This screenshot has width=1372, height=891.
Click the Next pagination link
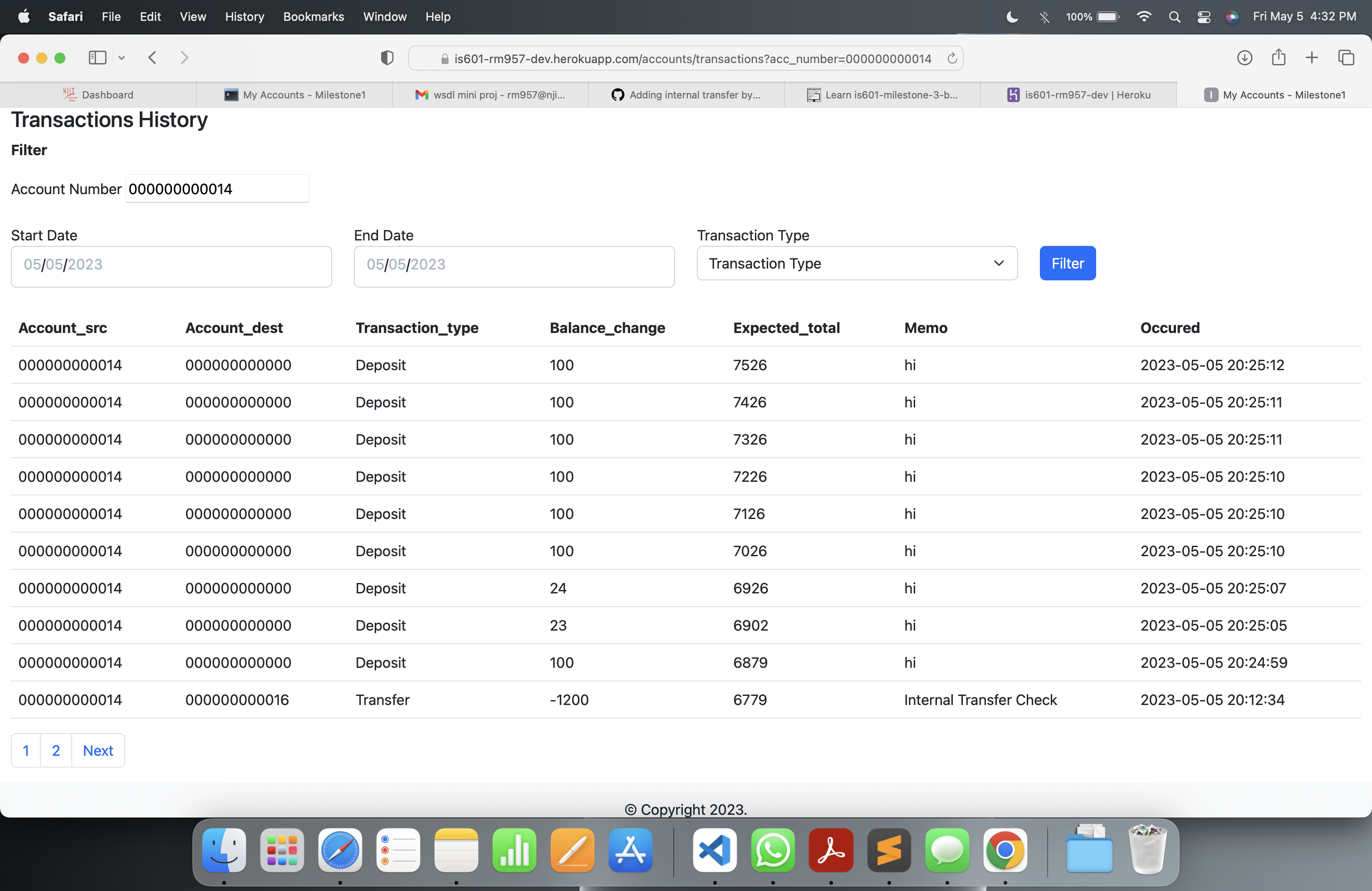[x=98, y=750]
